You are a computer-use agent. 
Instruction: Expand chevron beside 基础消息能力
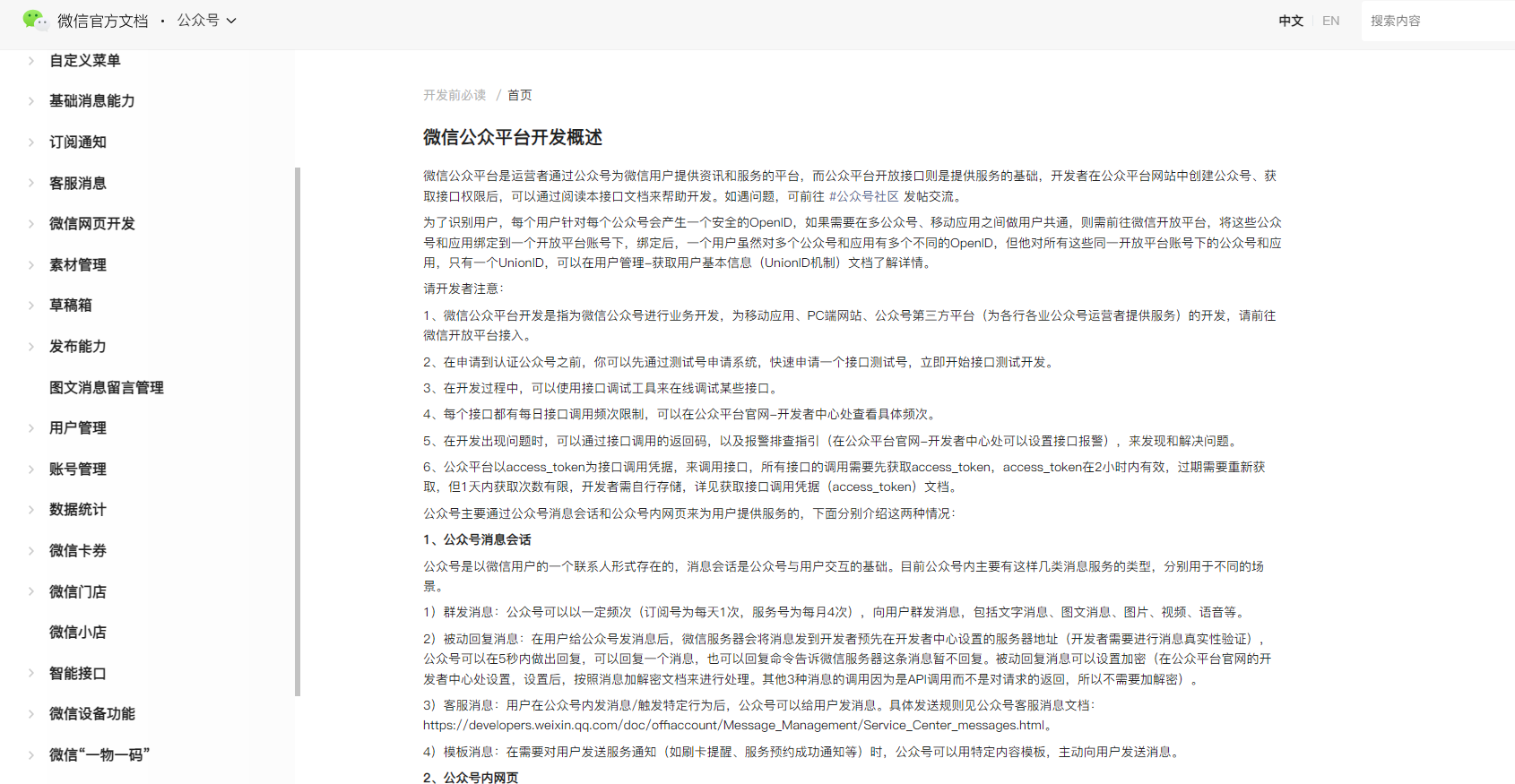(31, 101)
